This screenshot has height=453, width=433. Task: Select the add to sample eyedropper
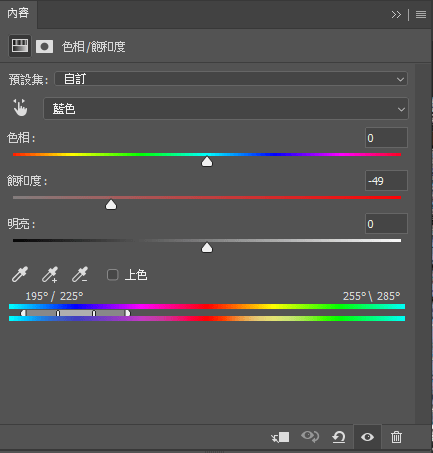[x=50, y=274]
